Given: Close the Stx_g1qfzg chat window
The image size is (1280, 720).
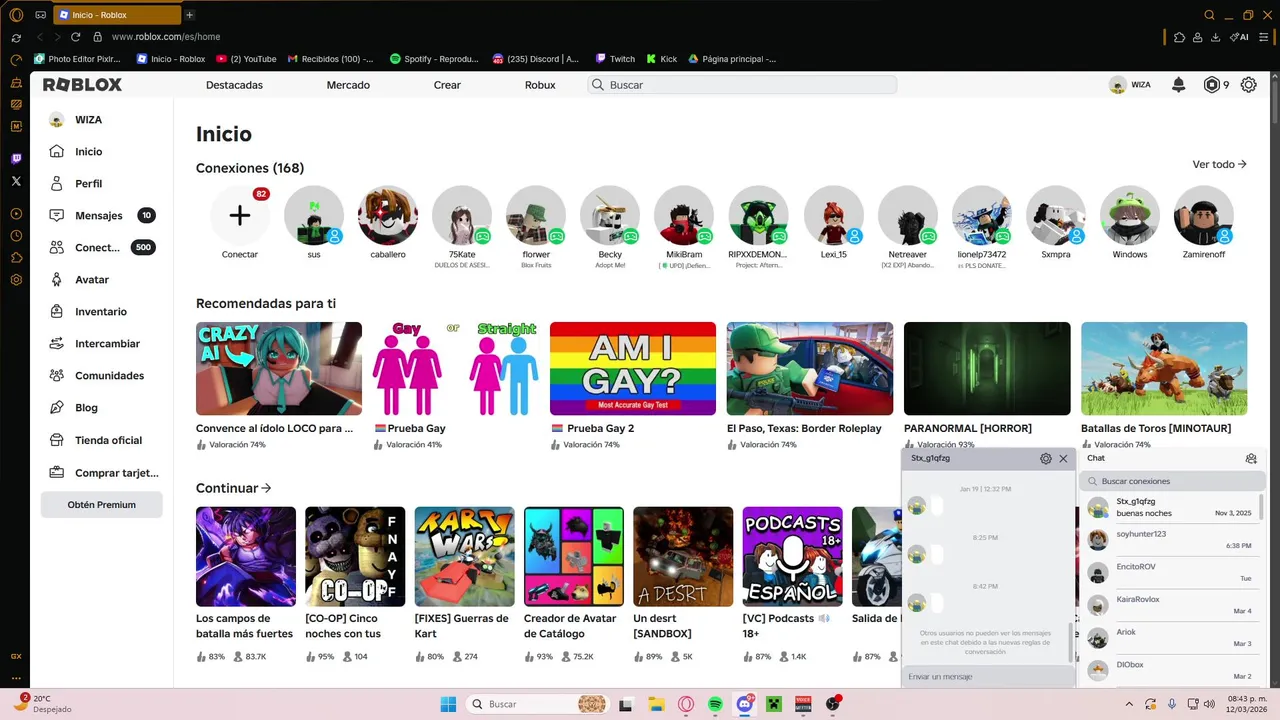Looking at the screenshot, I should 1063,458.
